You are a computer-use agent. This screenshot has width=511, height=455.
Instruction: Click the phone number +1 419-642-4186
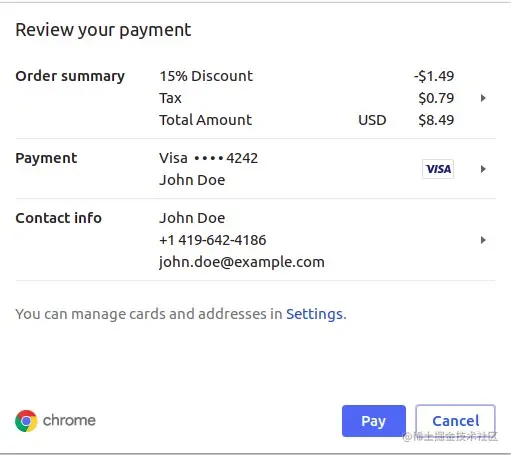213,240
